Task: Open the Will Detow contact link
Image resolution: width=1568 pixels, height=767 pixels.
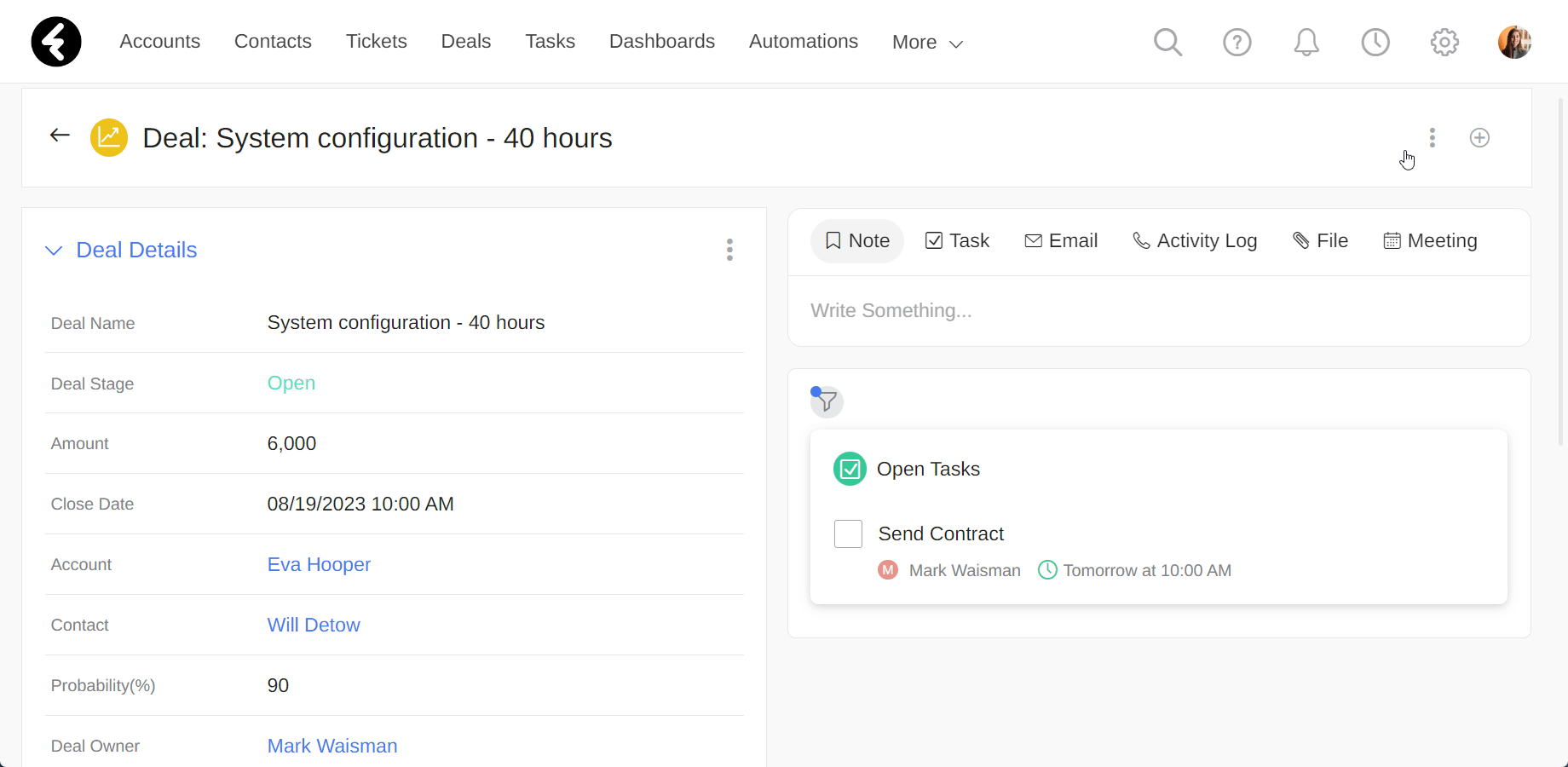Action: click(x=314, y=625)
